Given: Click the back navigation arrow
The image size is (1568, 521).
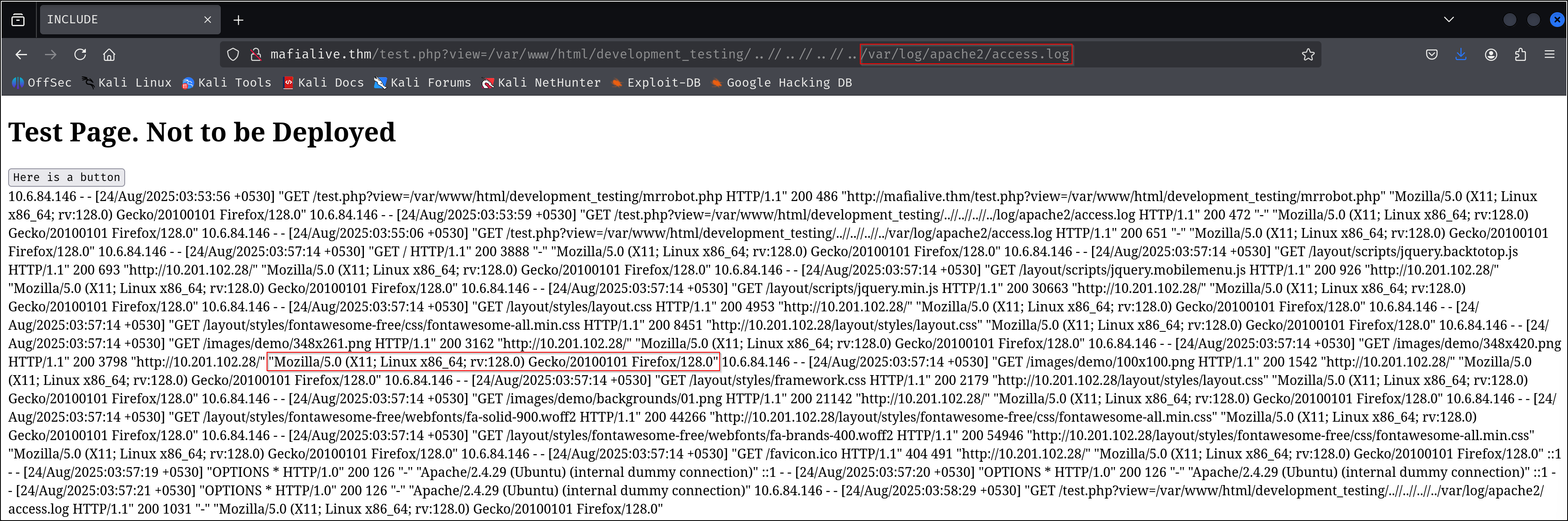Looking at the screenshot, I should tap(21, 55).
